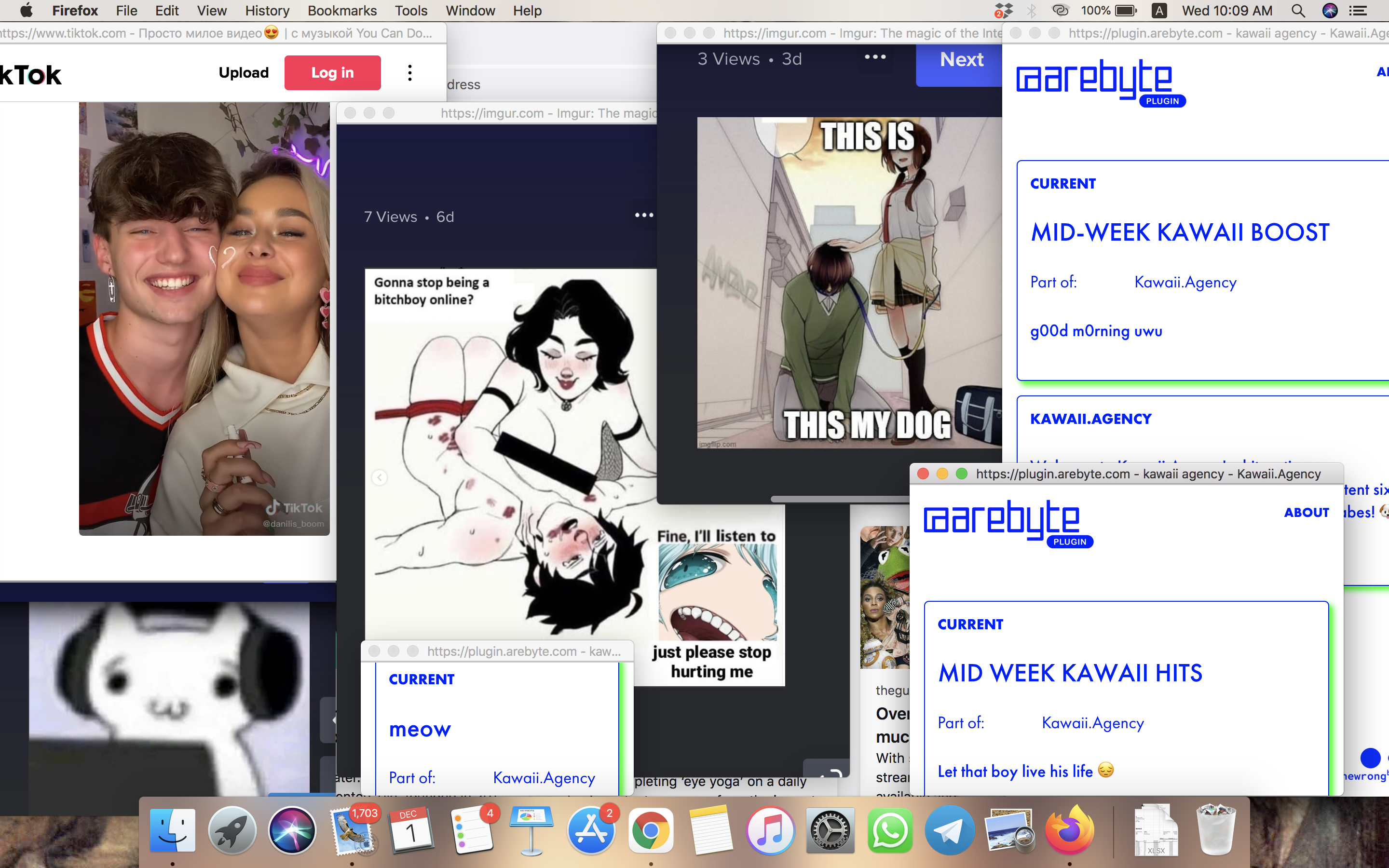Open Mail app with 1,703 badge
1389x868 pixels.
coord(353,830)
